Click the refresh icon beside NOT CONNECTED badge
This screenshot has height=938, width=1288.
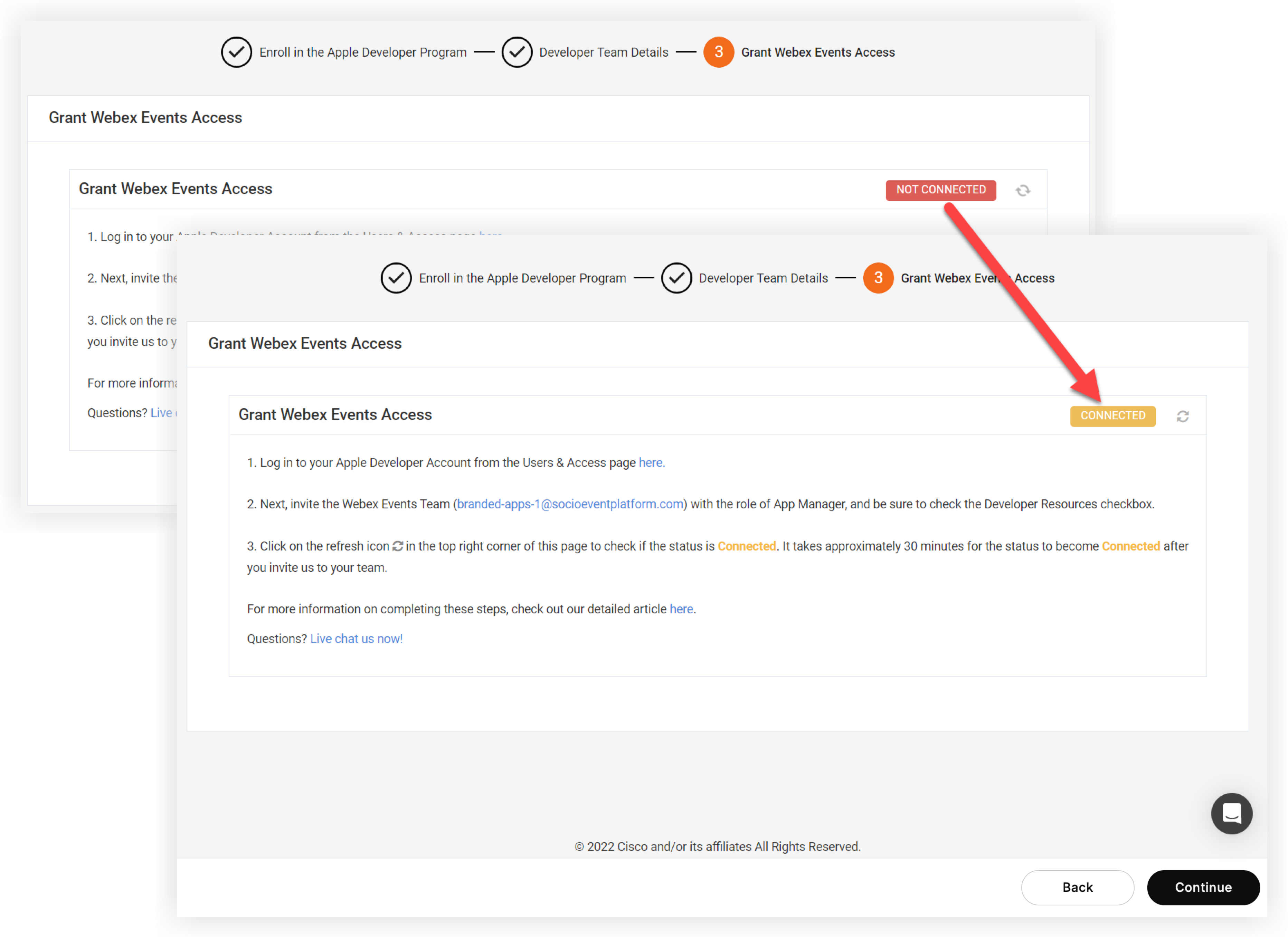1023,190
